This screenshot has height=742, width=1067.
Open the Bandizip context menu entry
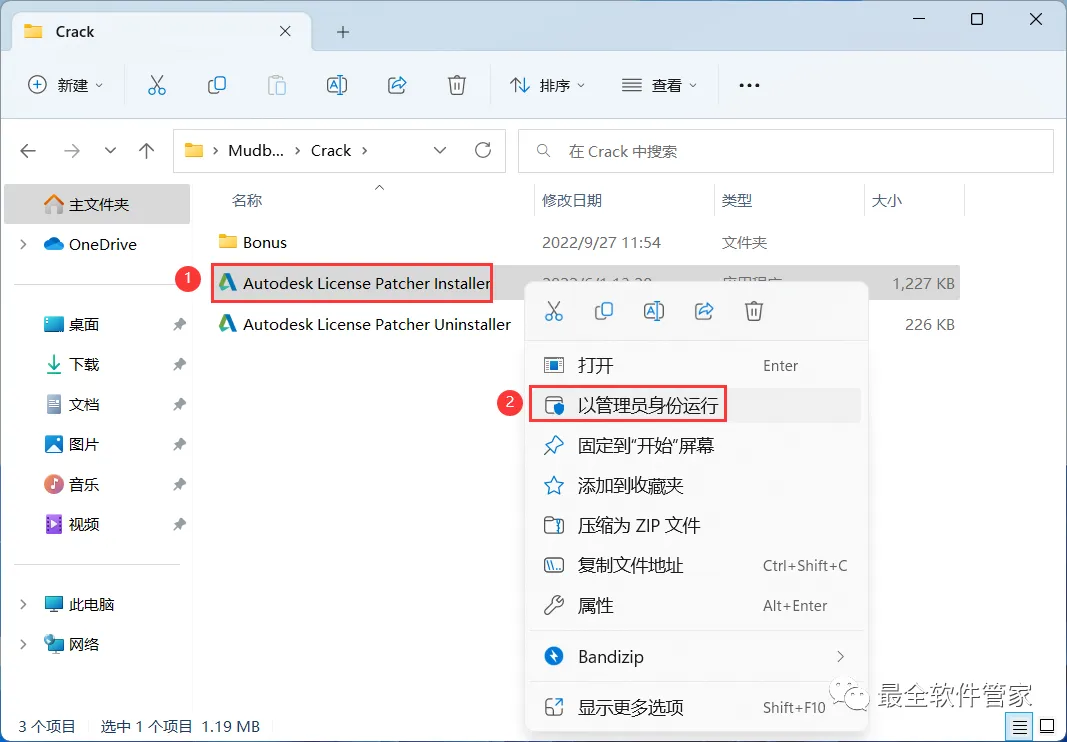695,657
